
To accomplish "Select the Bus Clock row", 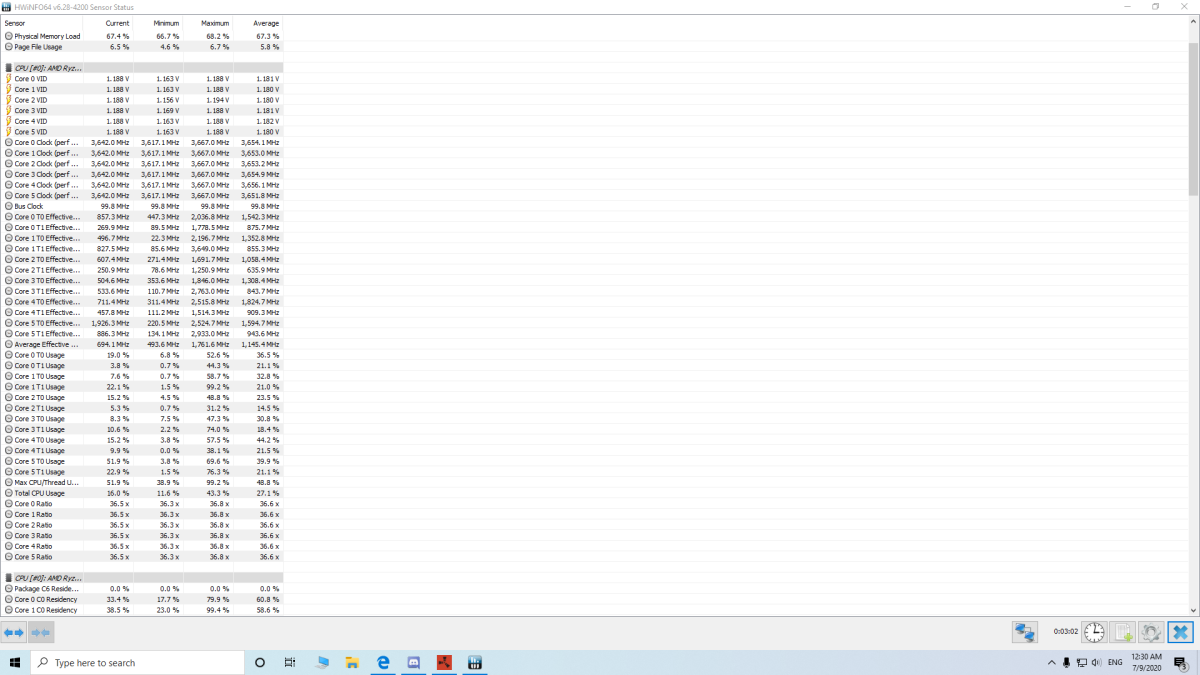I will pos(142,206).
